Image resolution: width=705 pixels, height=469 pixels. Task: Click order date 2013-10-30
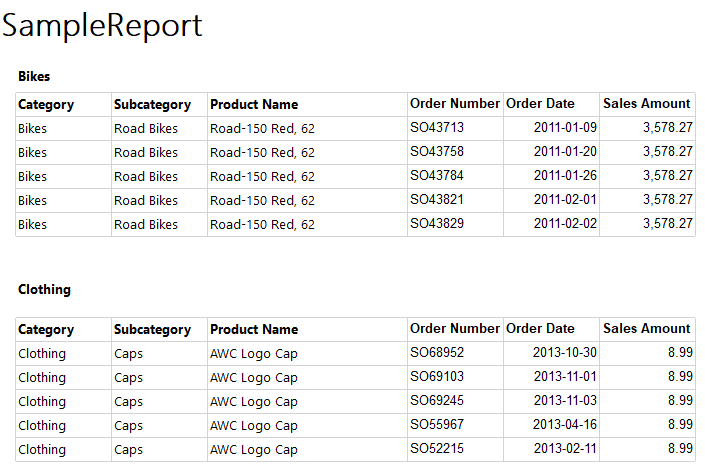coord(565,353)
